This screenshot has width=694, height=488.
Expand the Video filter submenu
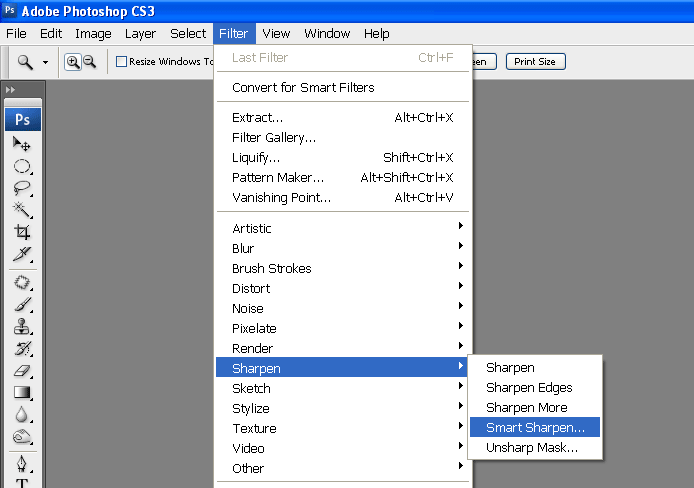coord(342,448)
